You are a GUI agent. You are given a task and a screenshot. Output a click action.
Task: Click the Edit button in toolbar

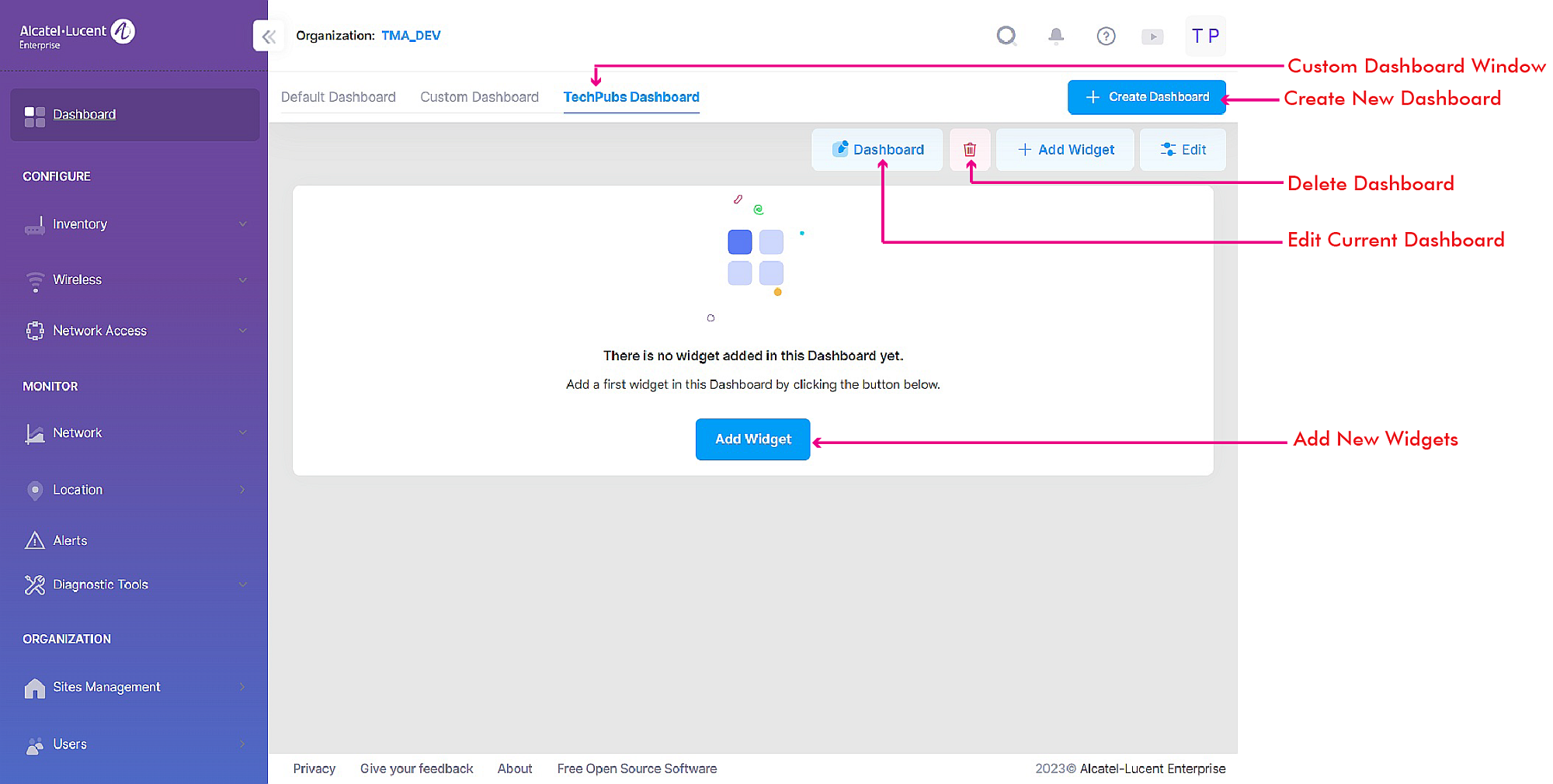point(1183,150)
